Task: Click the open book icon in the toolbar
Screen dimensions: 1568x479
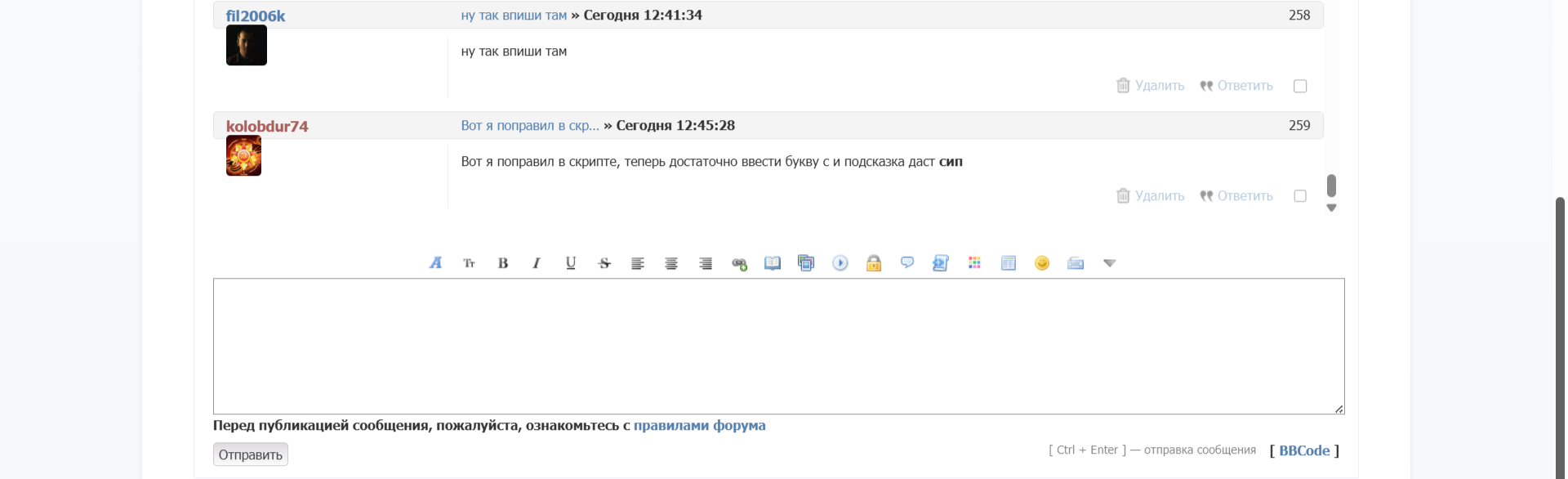Action: click(x=773, y=263)
